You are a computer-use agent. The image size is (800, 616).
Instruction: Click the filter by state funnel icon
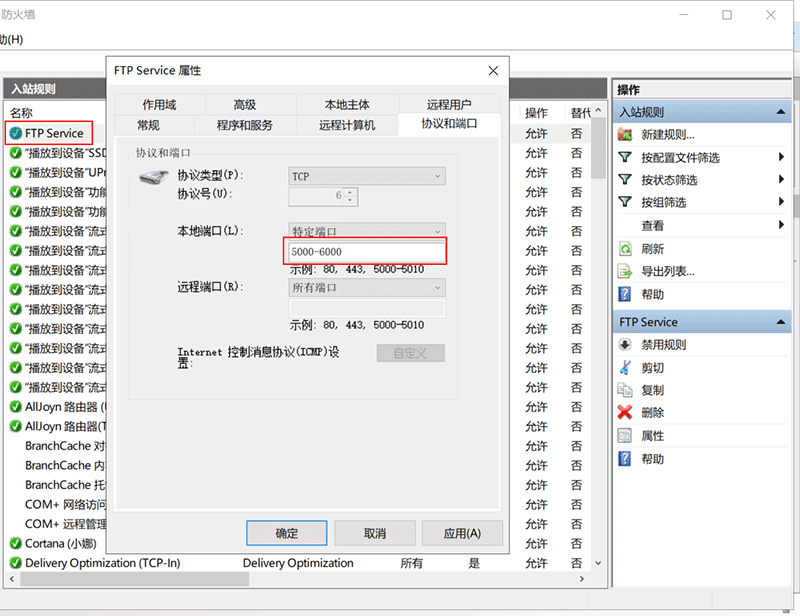point(625,180)
